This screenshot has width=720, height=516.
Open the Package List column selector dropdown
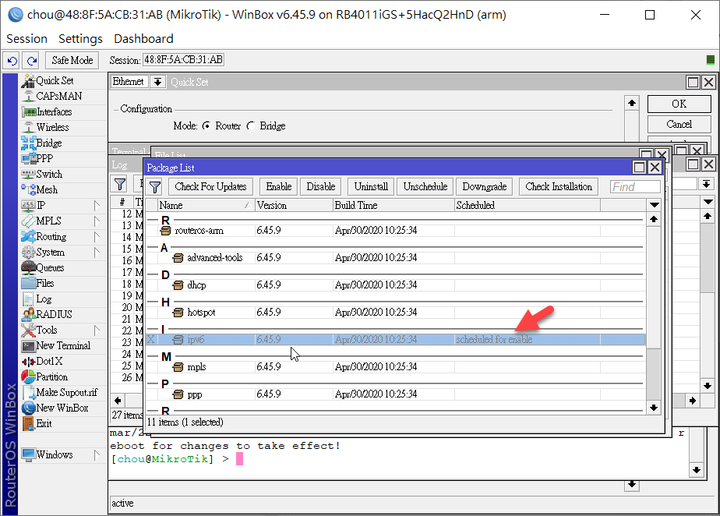pyautogui.click(x=654, y=205)
